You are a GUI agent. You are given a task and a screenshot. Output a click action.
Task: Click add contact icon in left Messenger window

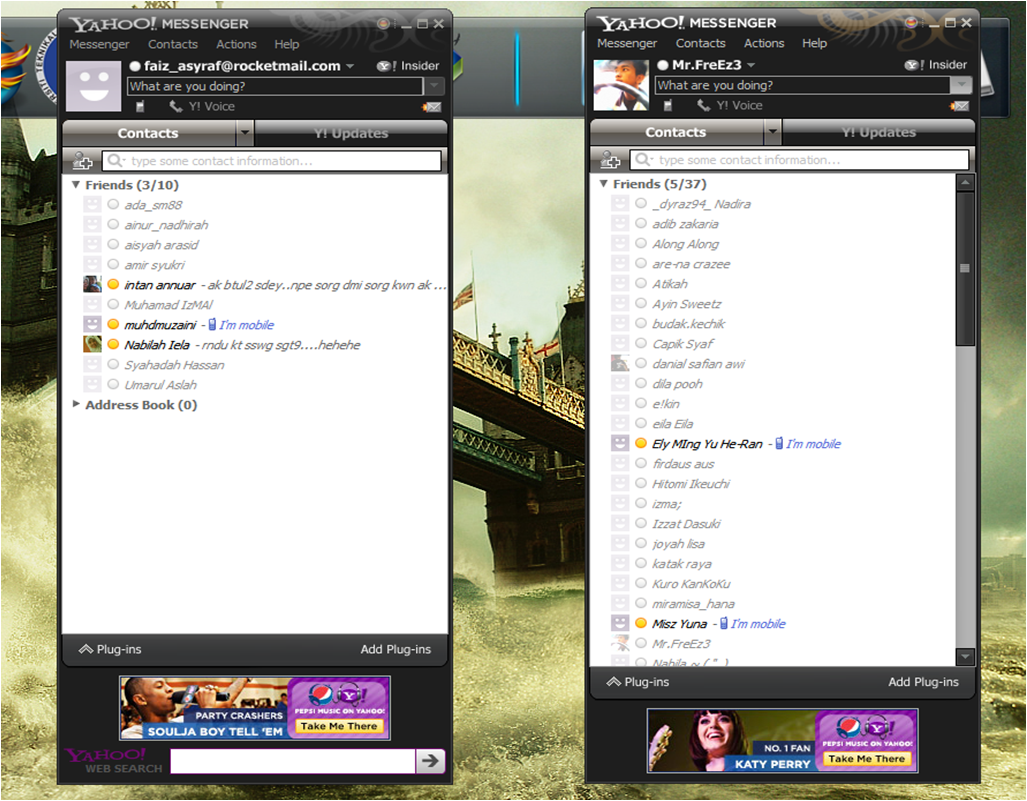point(82,160)
